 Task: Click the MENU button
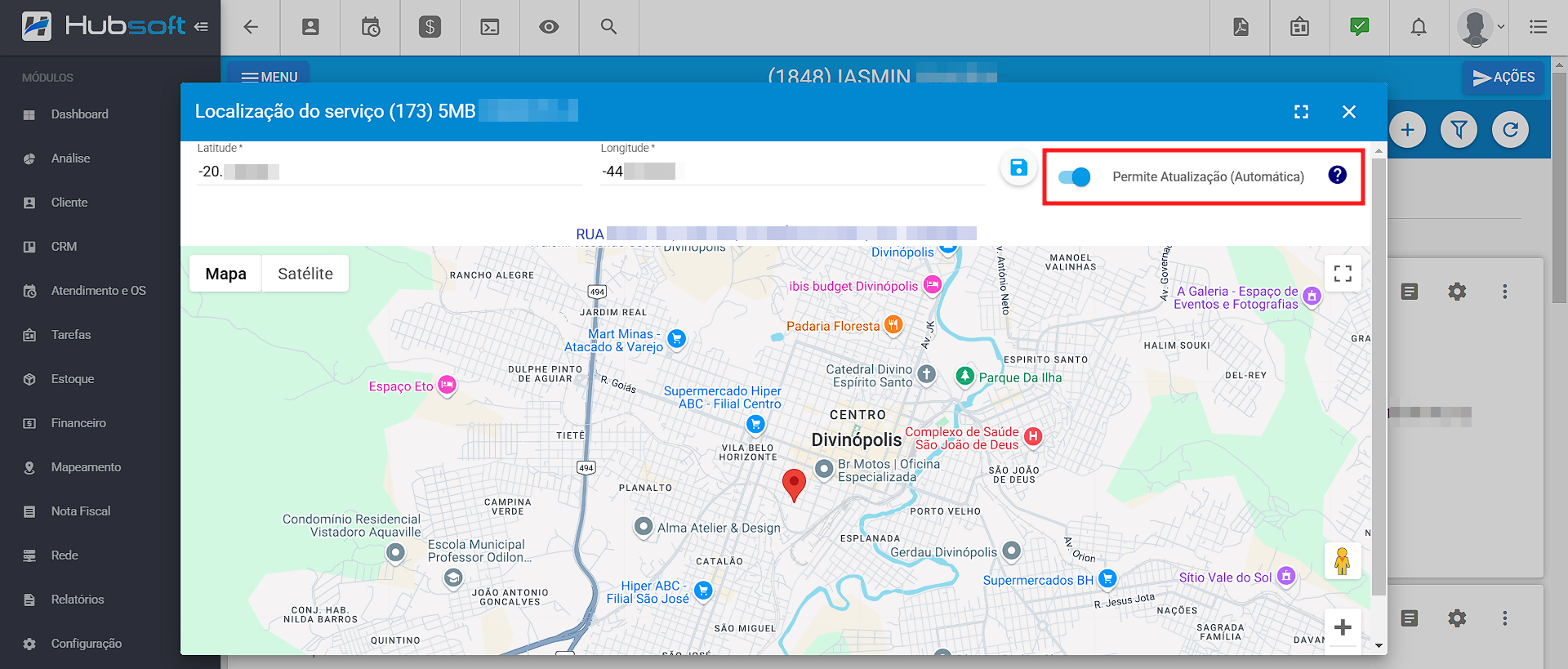(x=269, y=75)
